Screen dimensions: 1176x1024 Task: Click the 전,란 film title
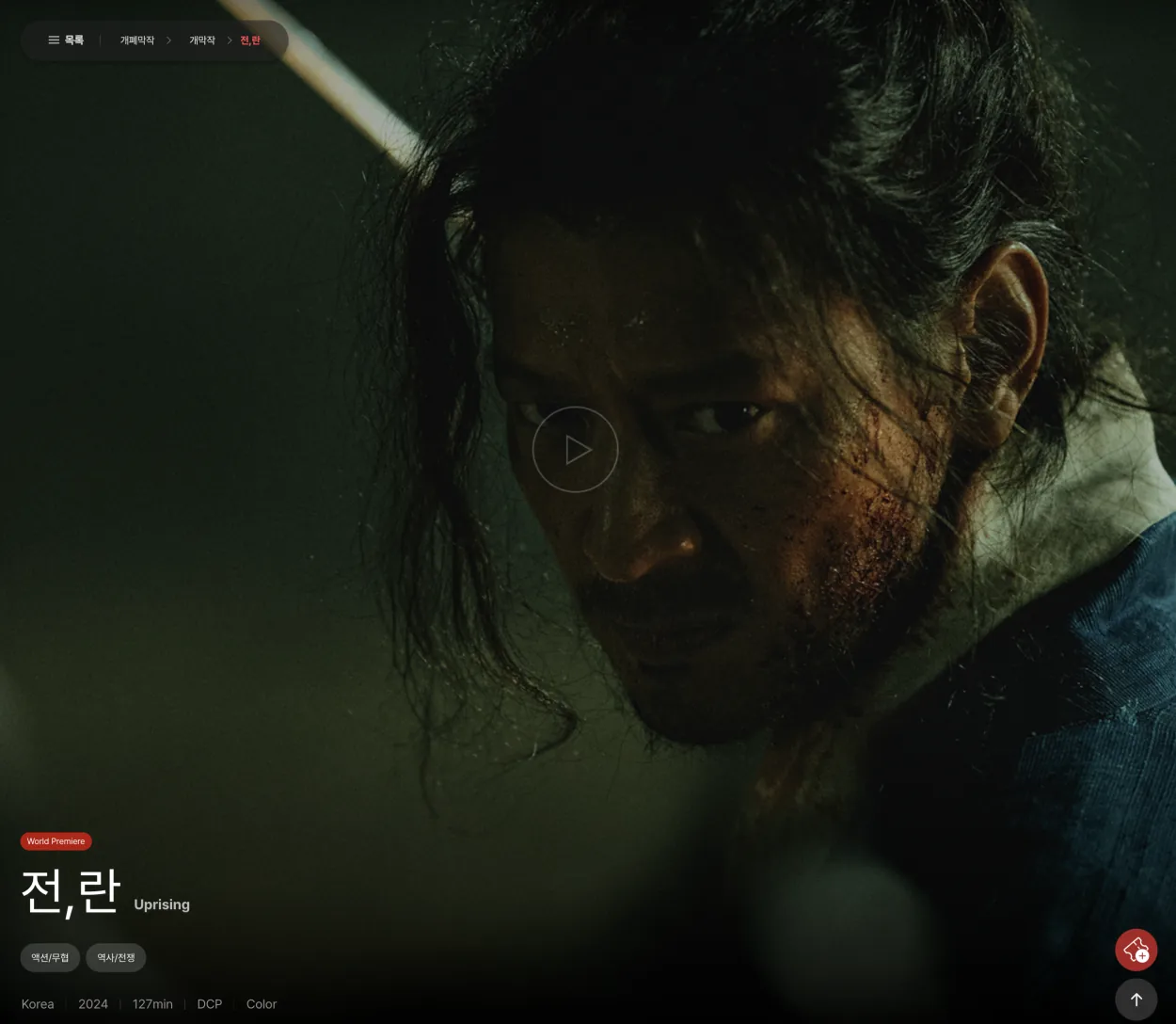tap(72, 891)
